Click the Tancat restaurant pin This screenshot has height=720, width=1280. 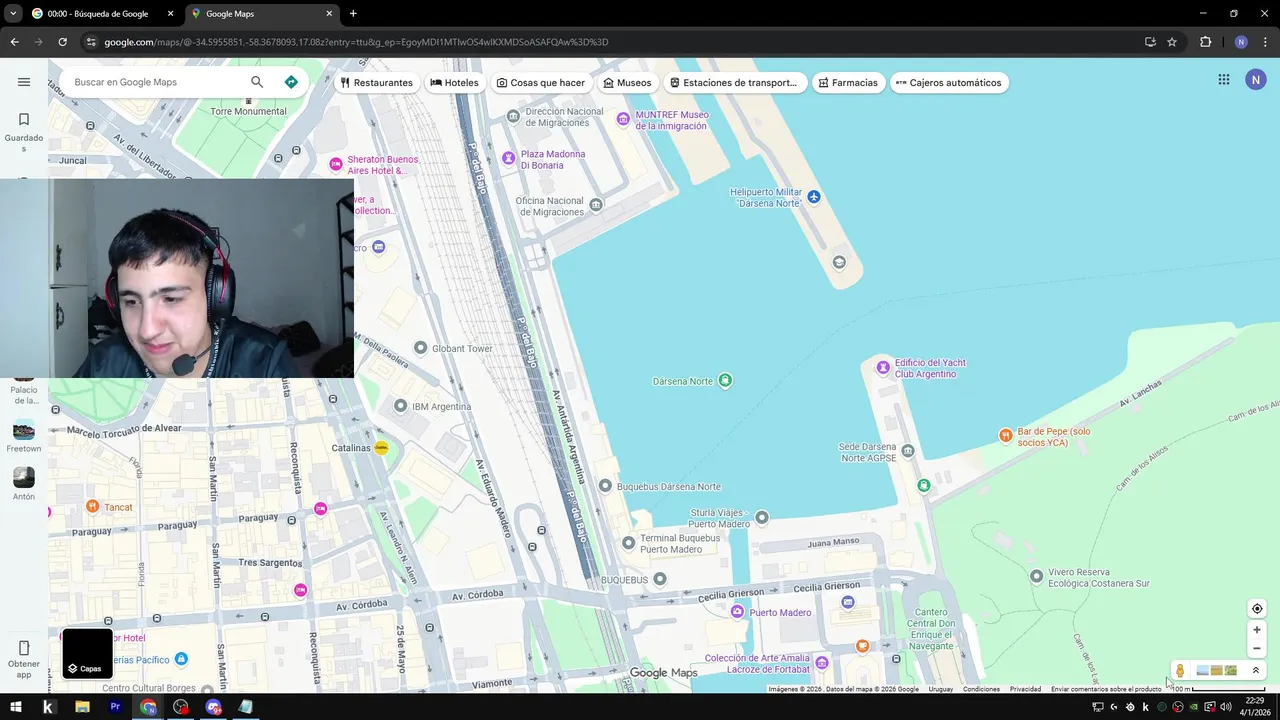pos(92,506)
